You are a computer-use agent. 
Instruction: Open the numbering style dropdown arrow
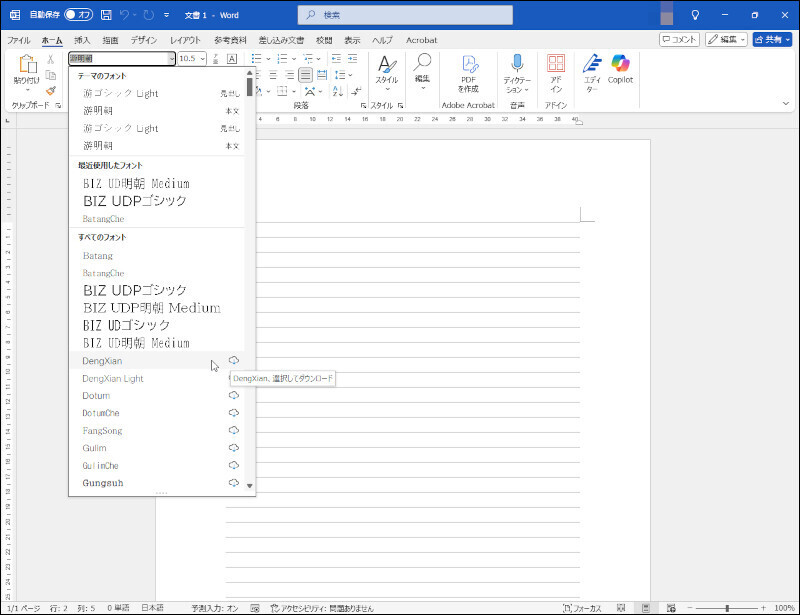point(294,59)
